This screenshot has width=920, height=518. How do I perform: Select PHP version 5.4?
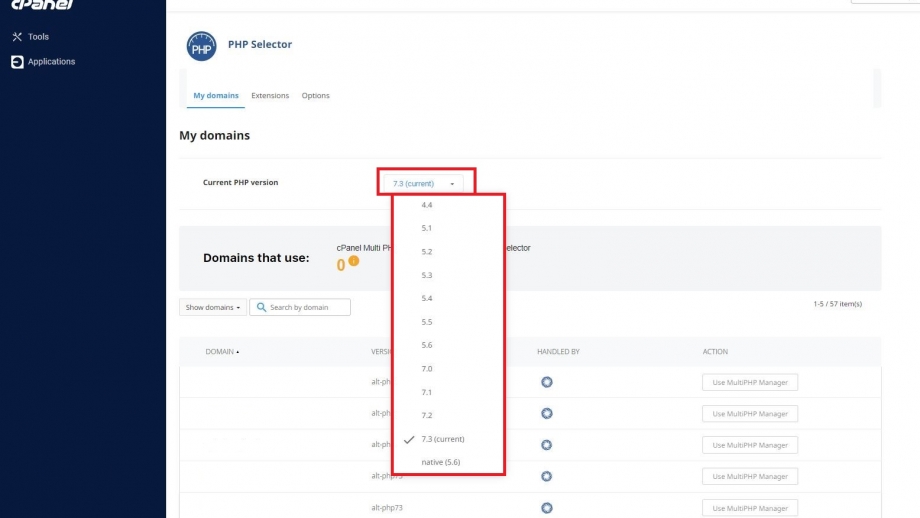click(427, 299)
